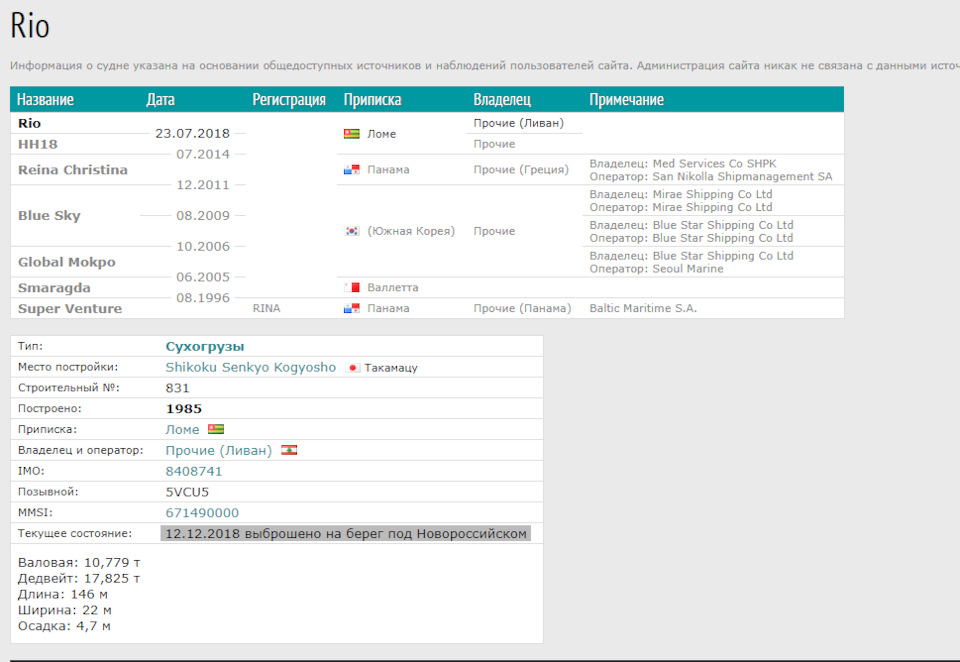Open the Сухогрузы ship type link

click(204, 347)
